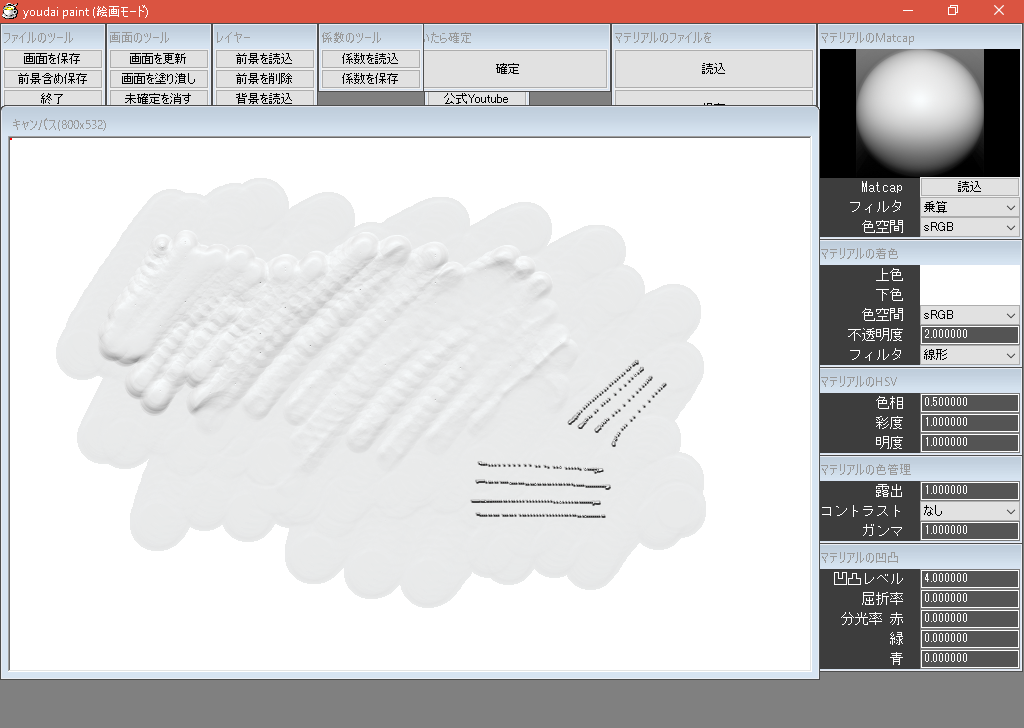Screen dimensions: 1024x728
Task: Click 画面を塗り潰し to fill the screen
Action: (x=158, y=78)
